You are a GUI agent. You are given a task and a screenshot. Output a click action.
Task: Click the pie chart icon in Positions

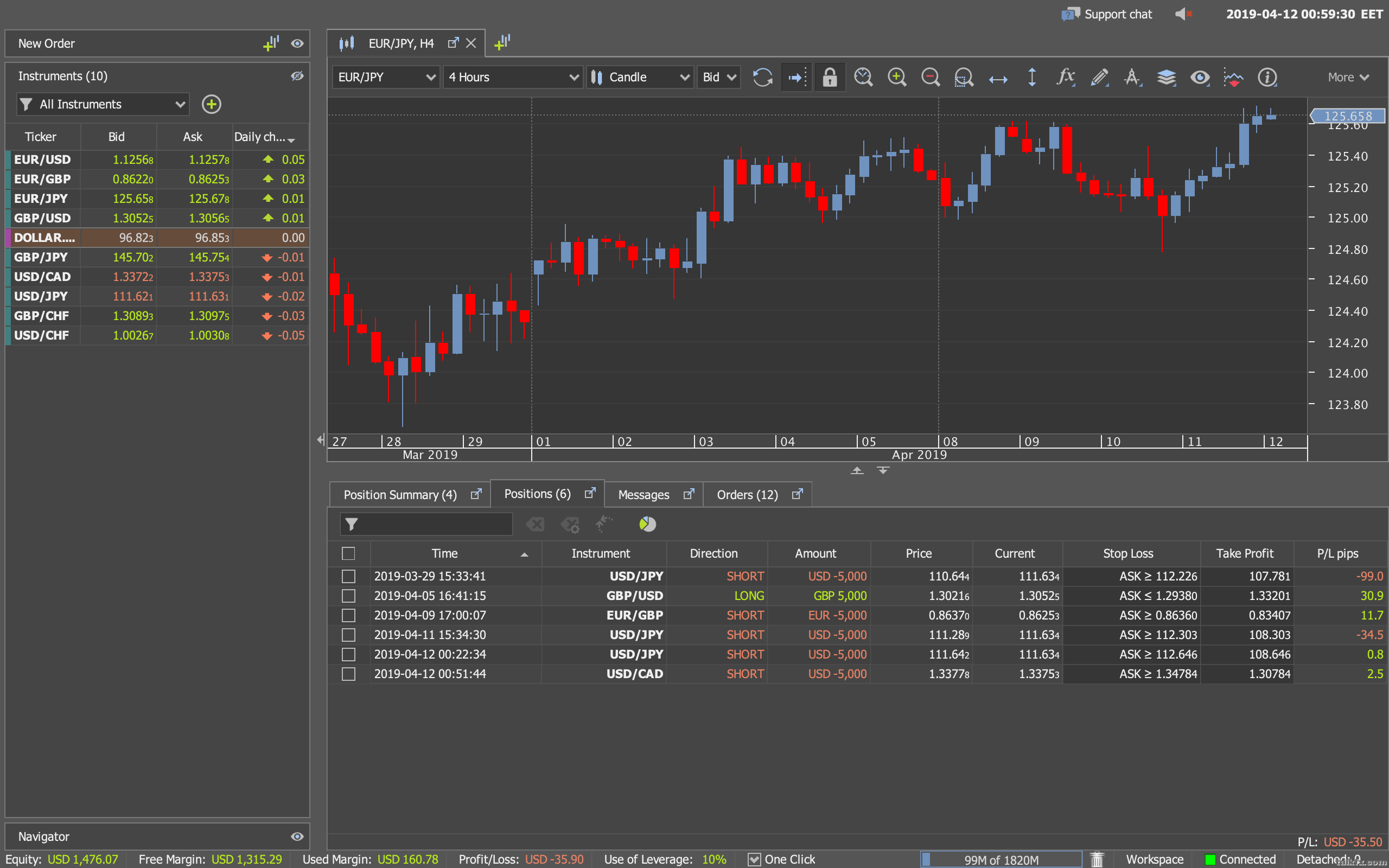tap(647, 524)
